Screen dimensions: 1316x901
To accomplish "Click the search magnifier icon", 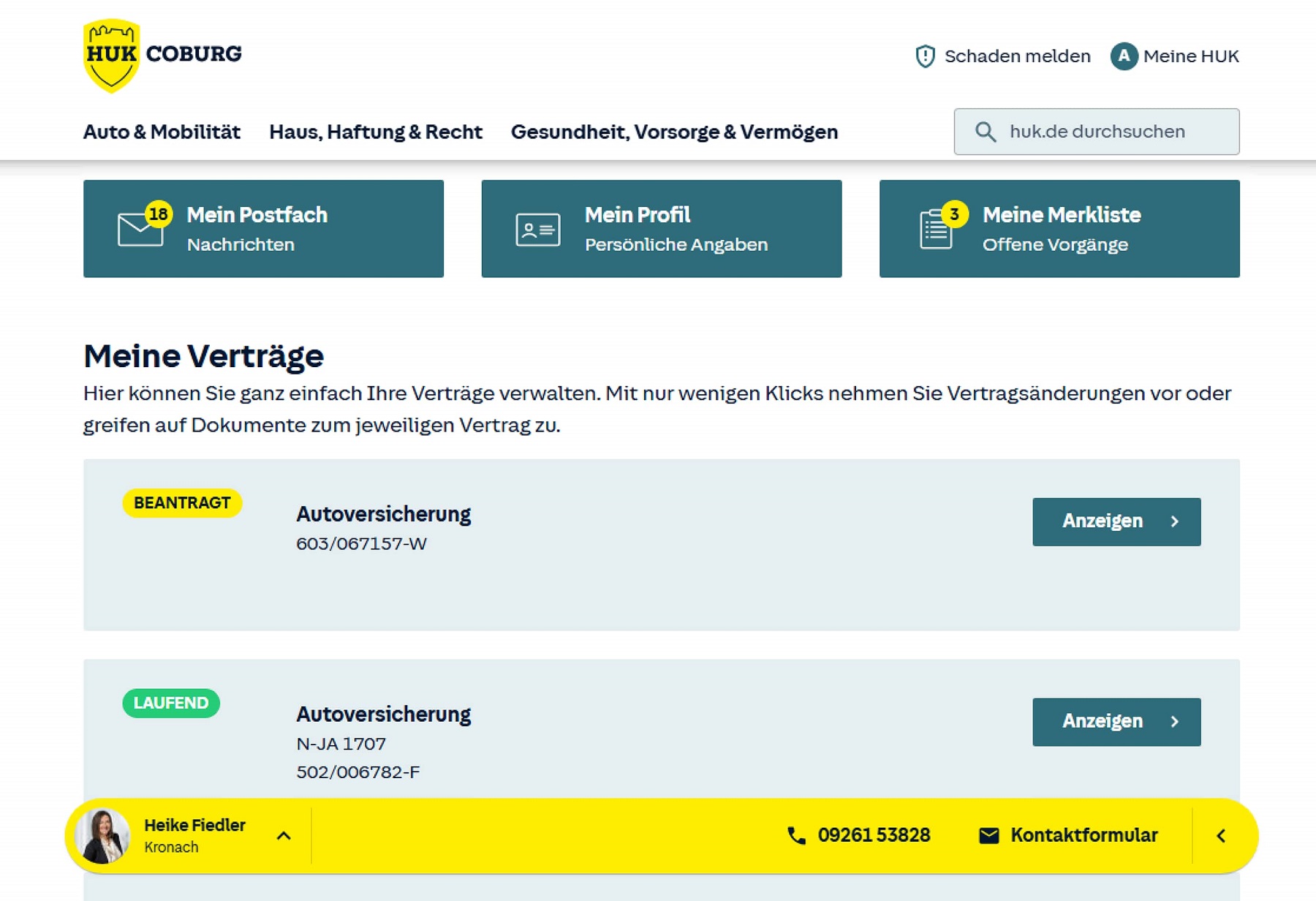I will click(x=985, y=132).
